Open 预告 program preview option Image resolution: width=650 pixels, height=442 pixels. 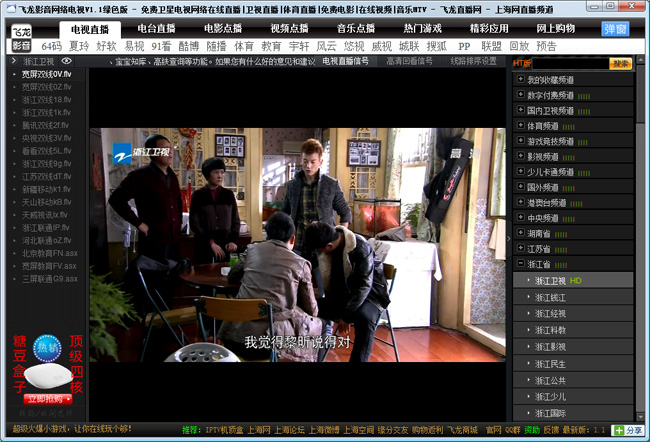pos(546,46)
